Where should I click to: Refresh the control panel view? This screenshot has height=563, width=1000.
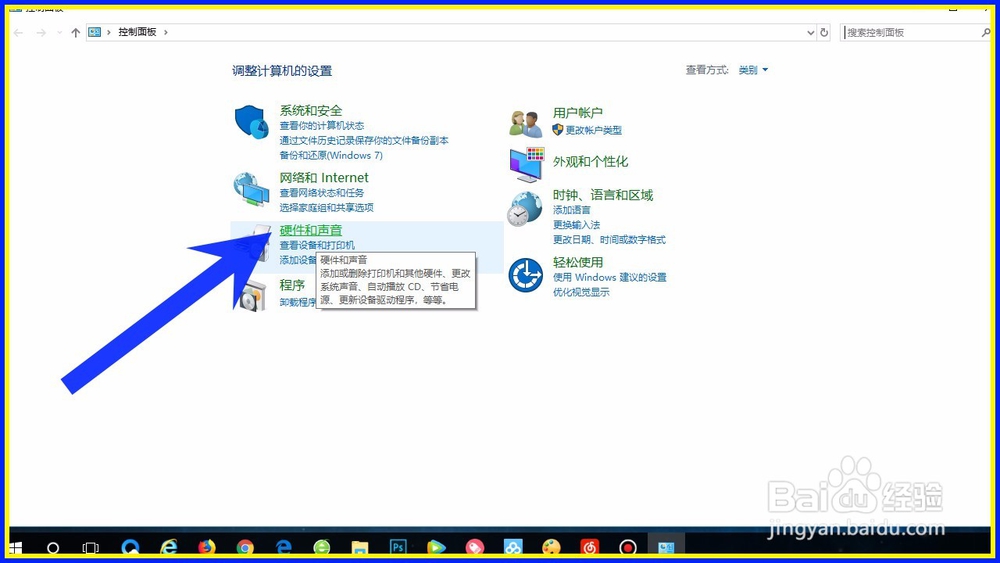[824, 33]
